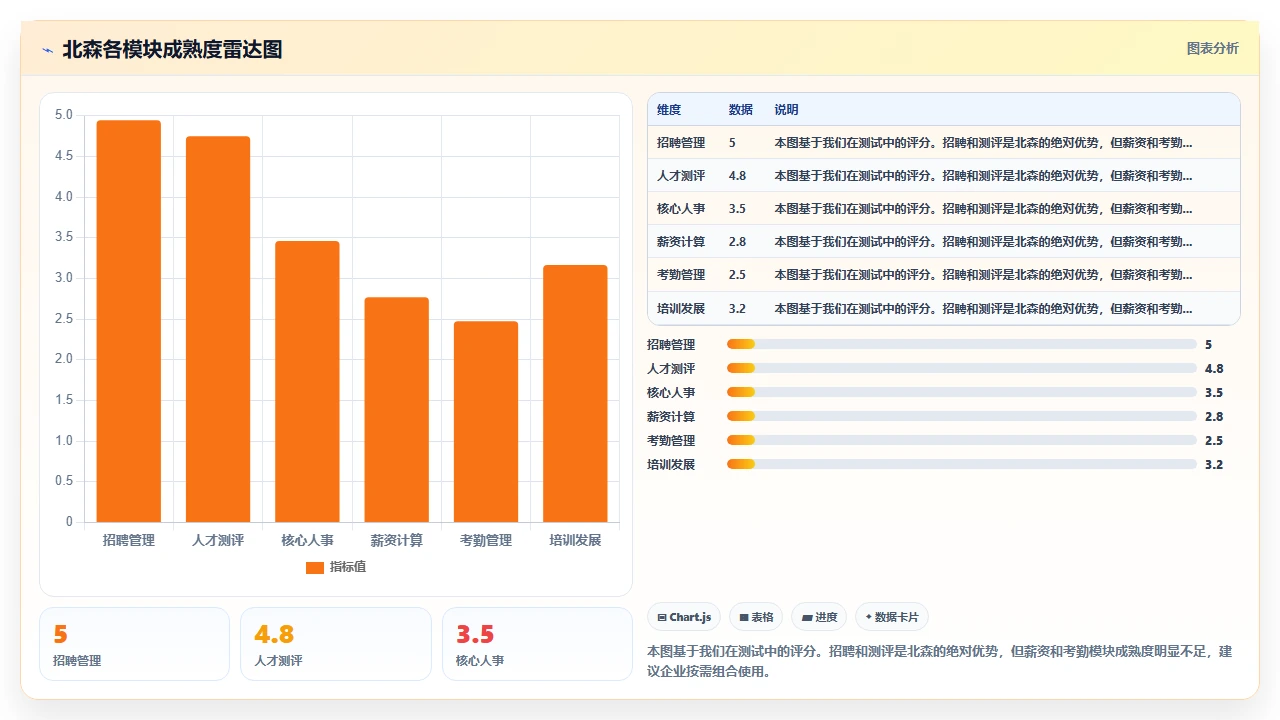
Task: Click the value 3.2 next to 培训发展 progress
Action: [1214, 464]
